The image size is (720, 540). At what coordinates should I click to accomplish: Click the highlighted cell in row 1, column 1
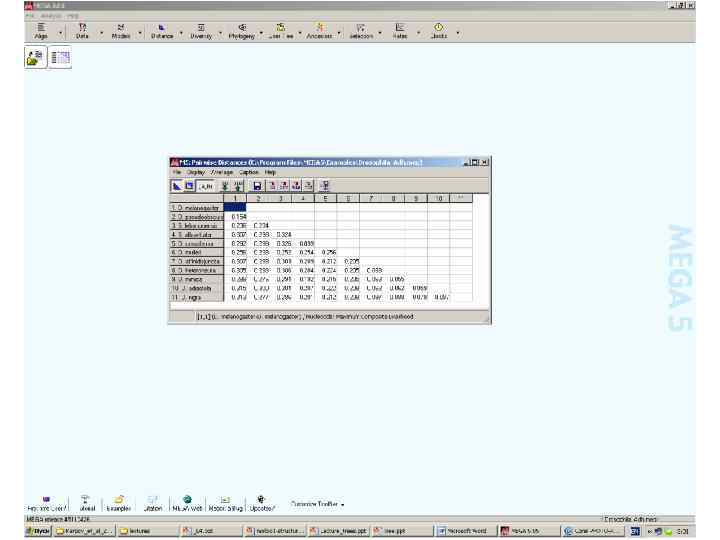pyautogui.click(x=235, y=208)
